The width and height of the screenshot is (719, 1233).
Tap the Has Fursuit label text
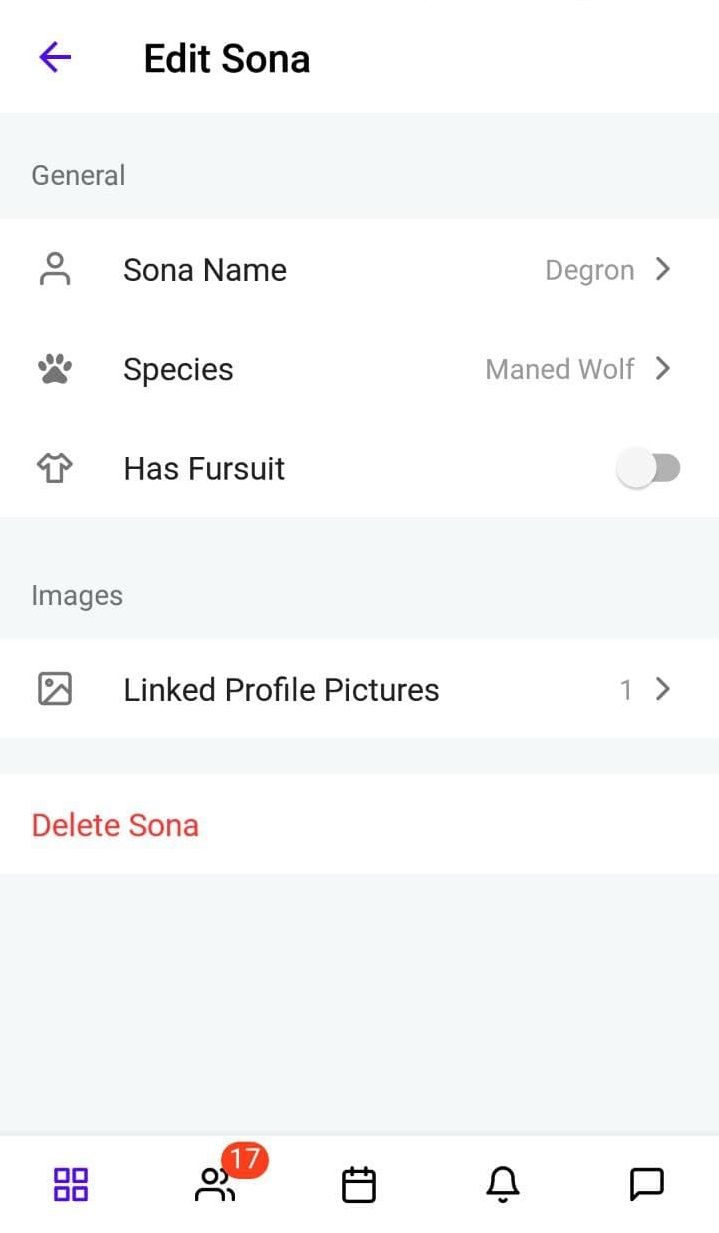(x=204, y=469)
